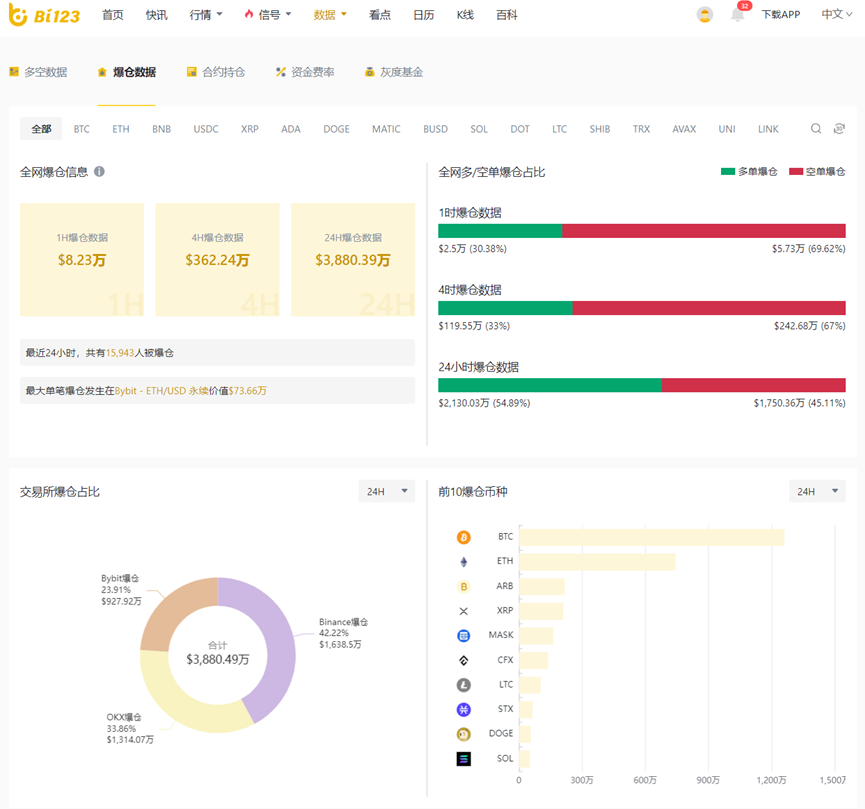This screenshot has width=865, height=809.
Task: Click the user avatar icon
Action: [x=705, y=15]
